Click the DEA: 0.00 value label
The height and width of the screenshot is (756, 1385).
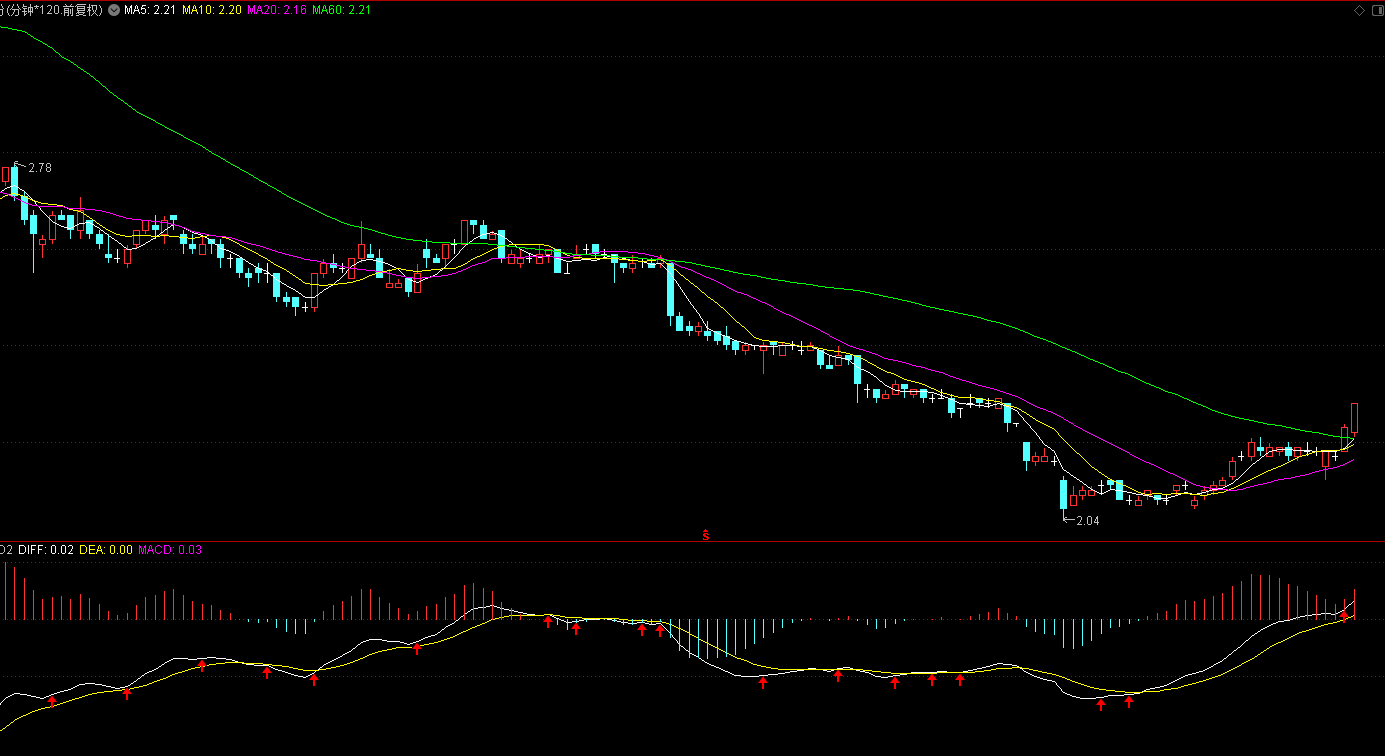[106, 549]
